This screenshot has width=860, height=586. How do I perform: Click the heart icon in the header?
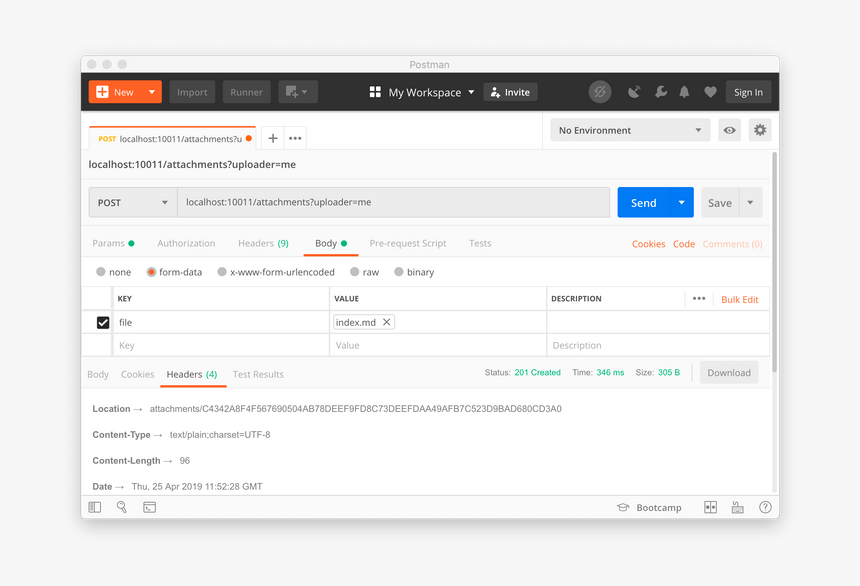[x=710, y=91]
